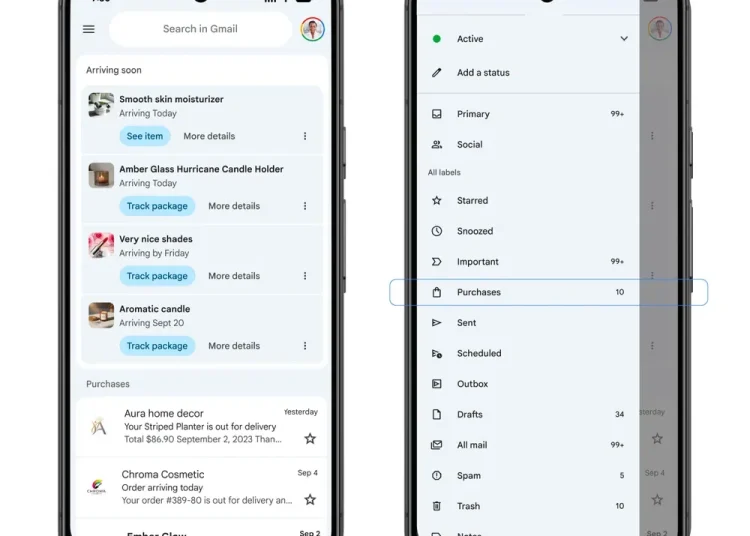The image size is (750, 536).
Task: Open More details for Smooth skin moisturizer
Action: click(x=209, y=136)
